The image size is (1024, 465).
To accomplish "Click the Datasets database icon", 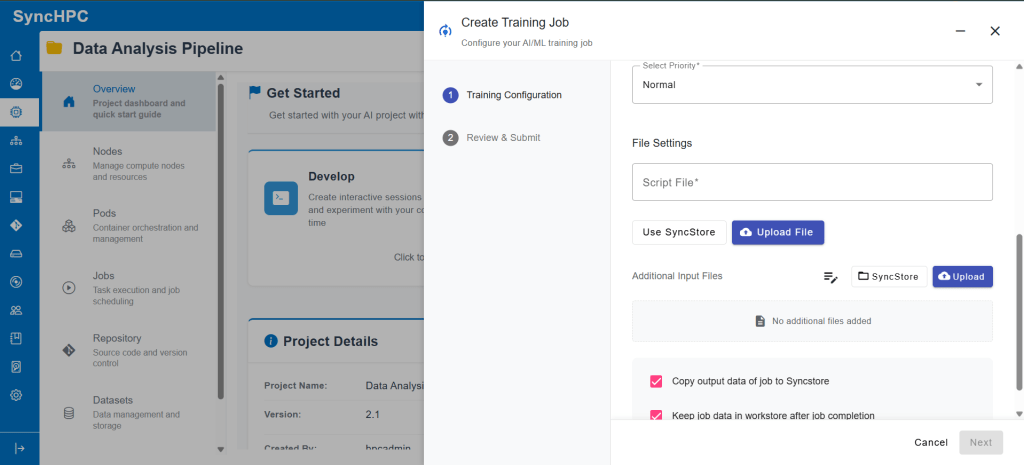I will pyautogui.click(x=69, y=412).
